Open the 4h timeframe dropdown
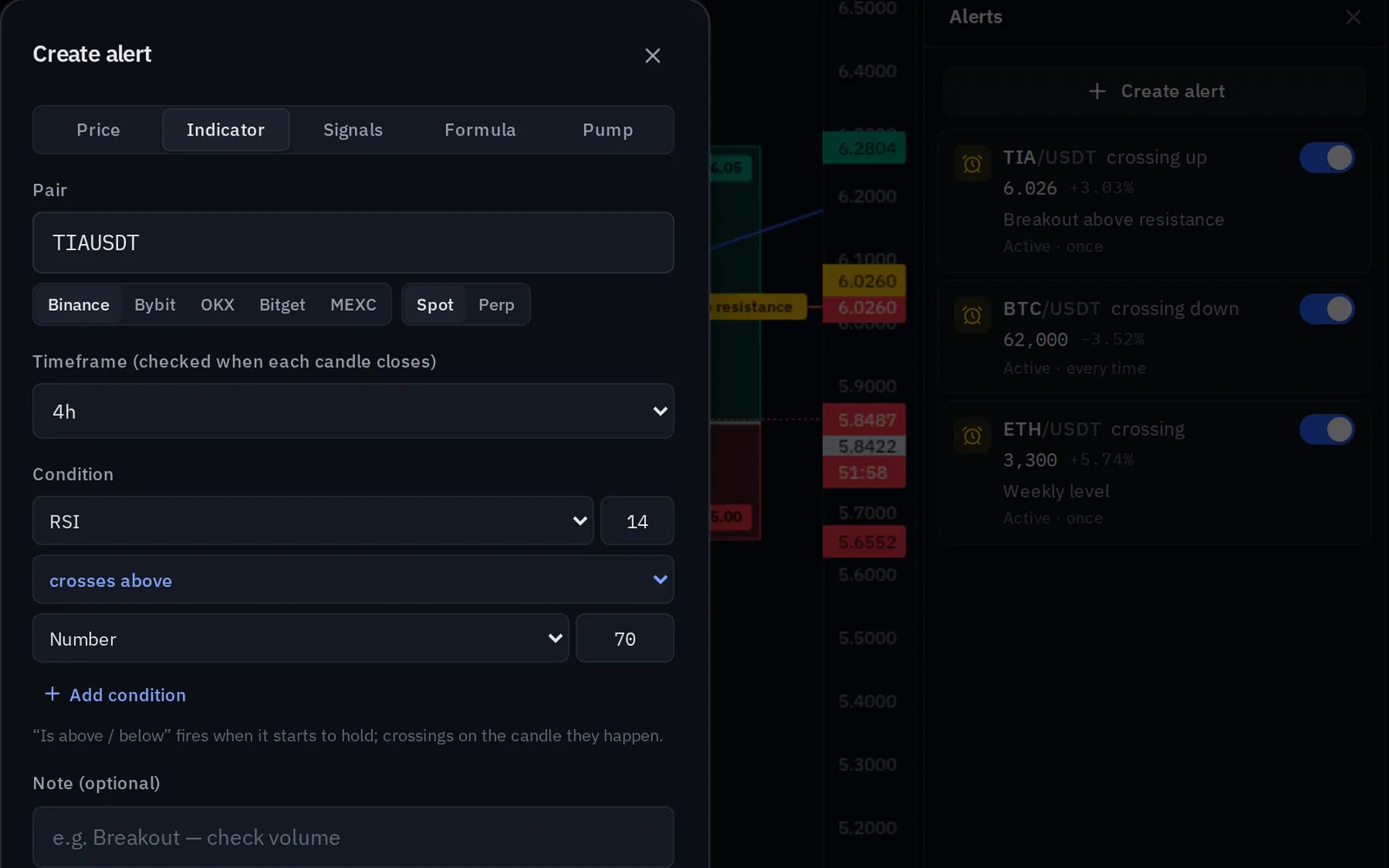Screen dimensions: 1389x868 coord(353,411)
